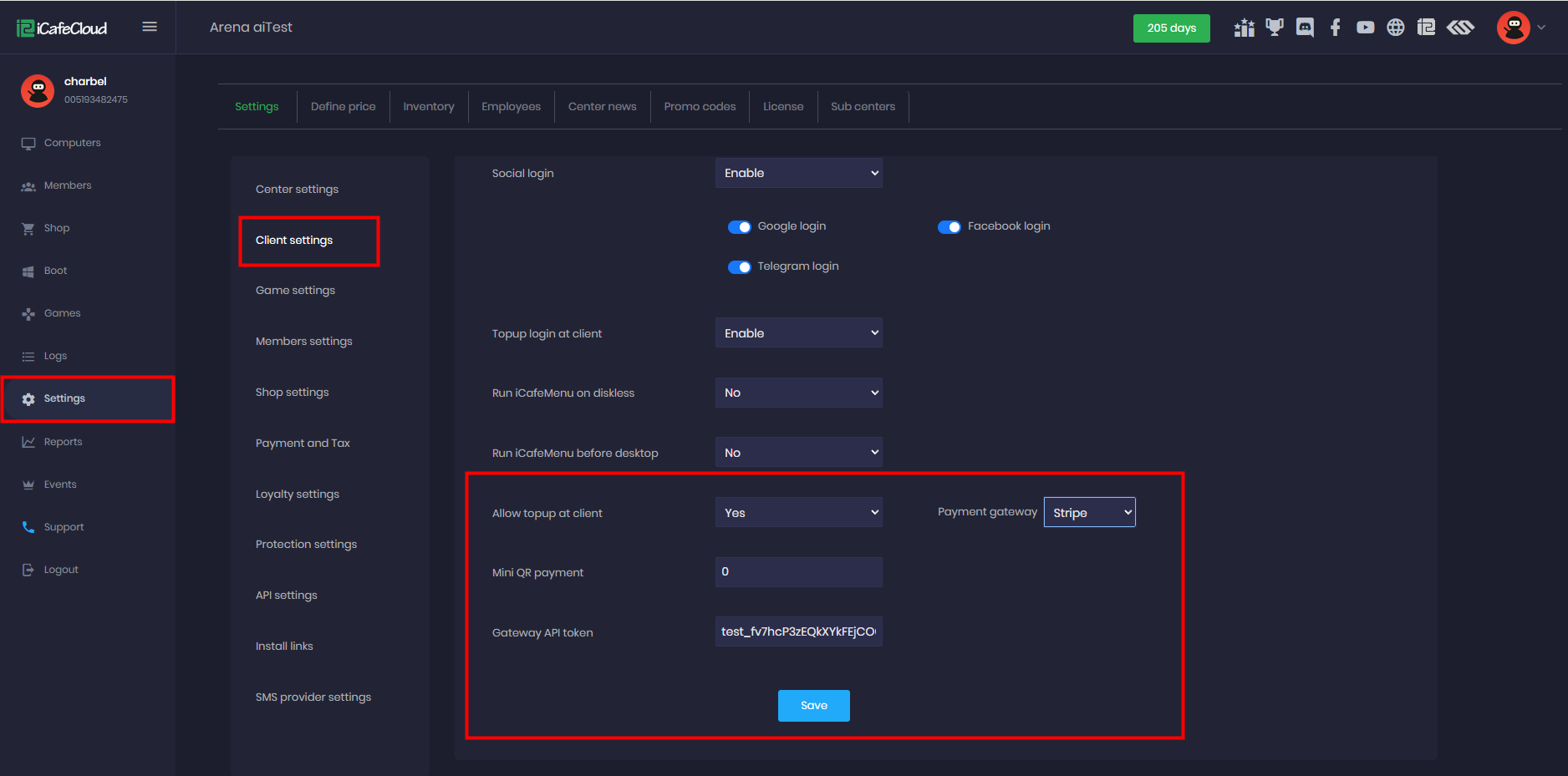The image size is (1568, 776).
Task: Expand the Allow topup at client dropdown
Action: click(x=798, y=513)
